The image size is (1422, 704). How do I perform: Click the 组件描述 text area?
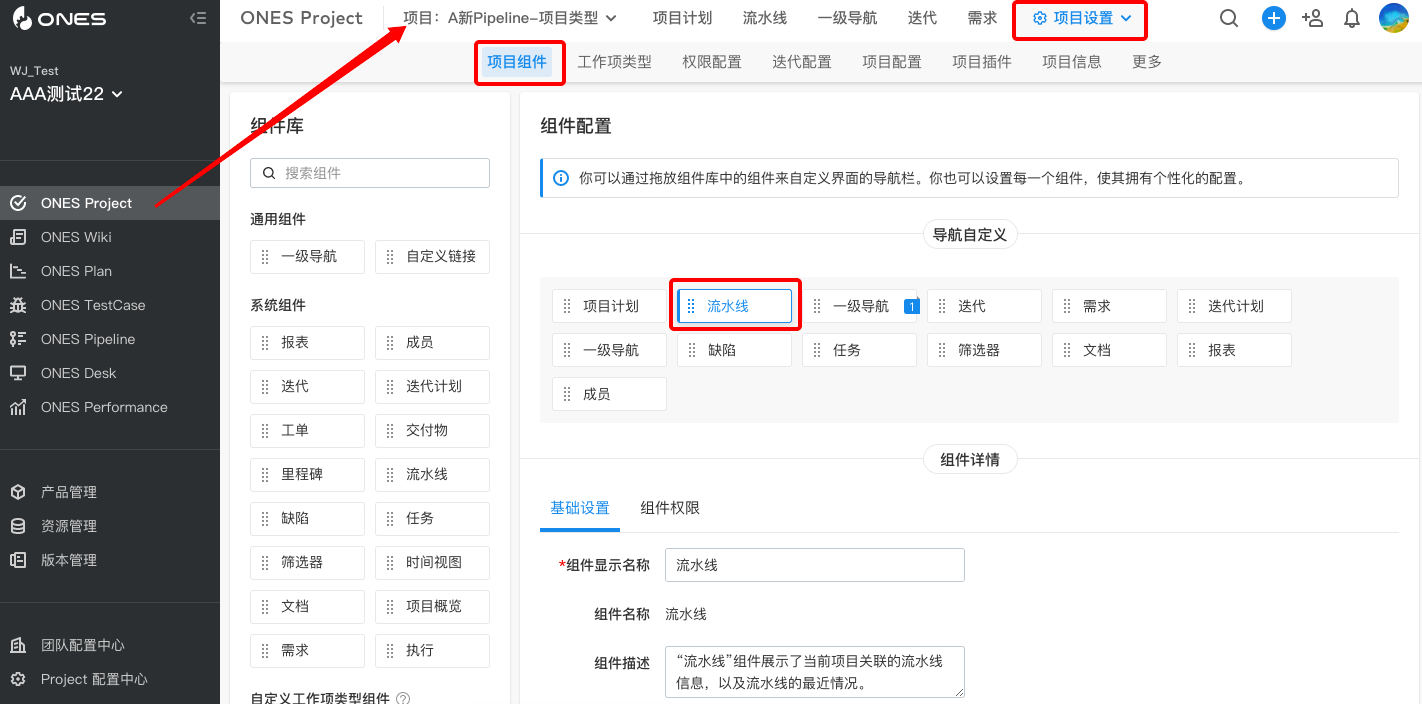click(815, 671)
